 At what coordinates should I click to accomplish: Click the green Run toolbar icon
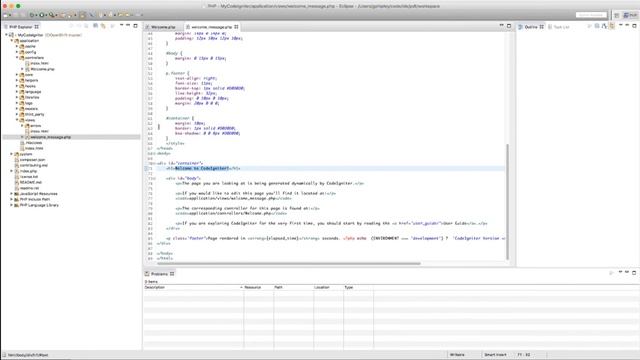click(x=42, y=15)
